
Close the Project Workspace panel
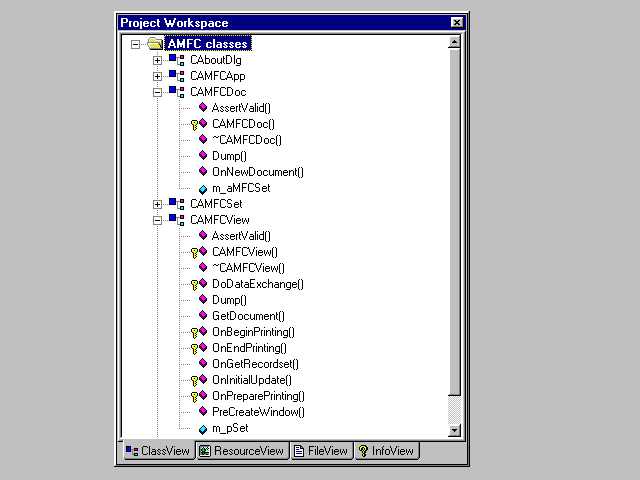(456, 22)
